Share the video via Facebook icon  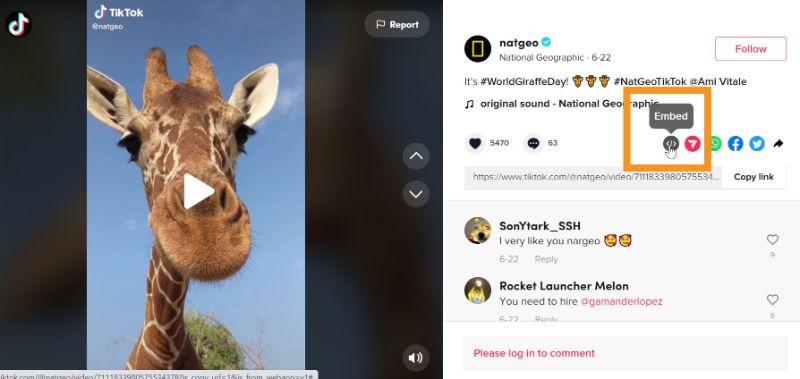click(x=735, y=144)
